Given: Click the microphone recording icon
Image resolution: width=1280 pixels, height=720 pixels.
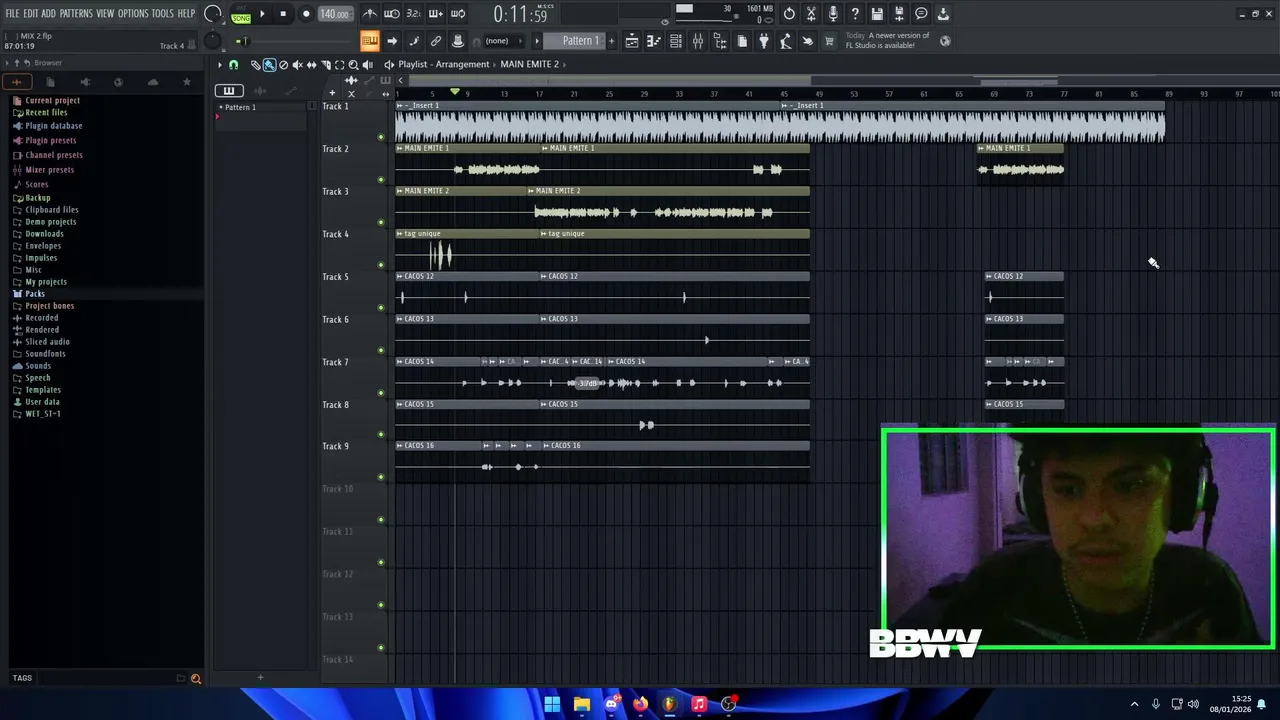Looking at the screenshot, I should pyautogui.click(x=833, y=14).
